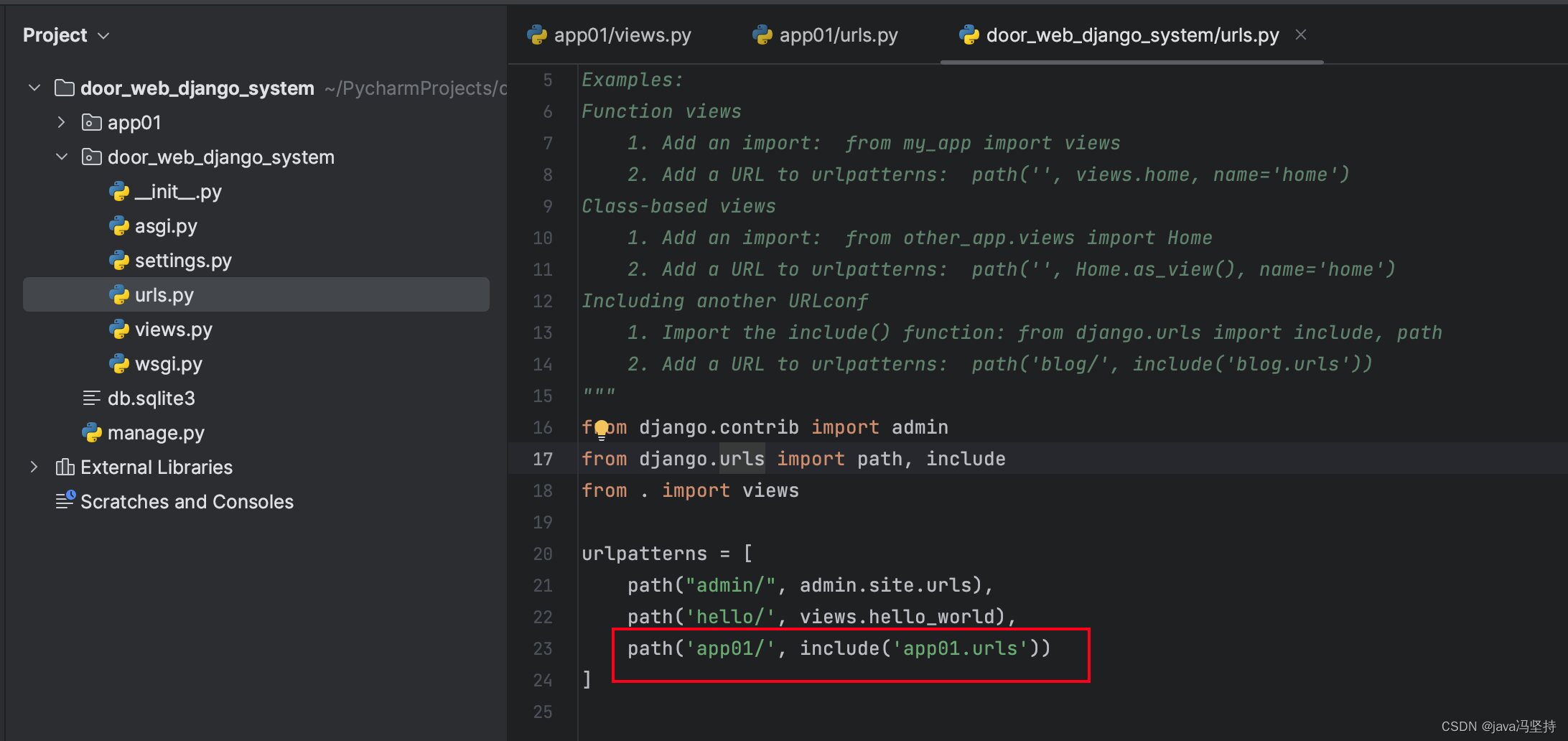Select __init__.py in the project tree

pyautogui.click(x=178, y=192)
